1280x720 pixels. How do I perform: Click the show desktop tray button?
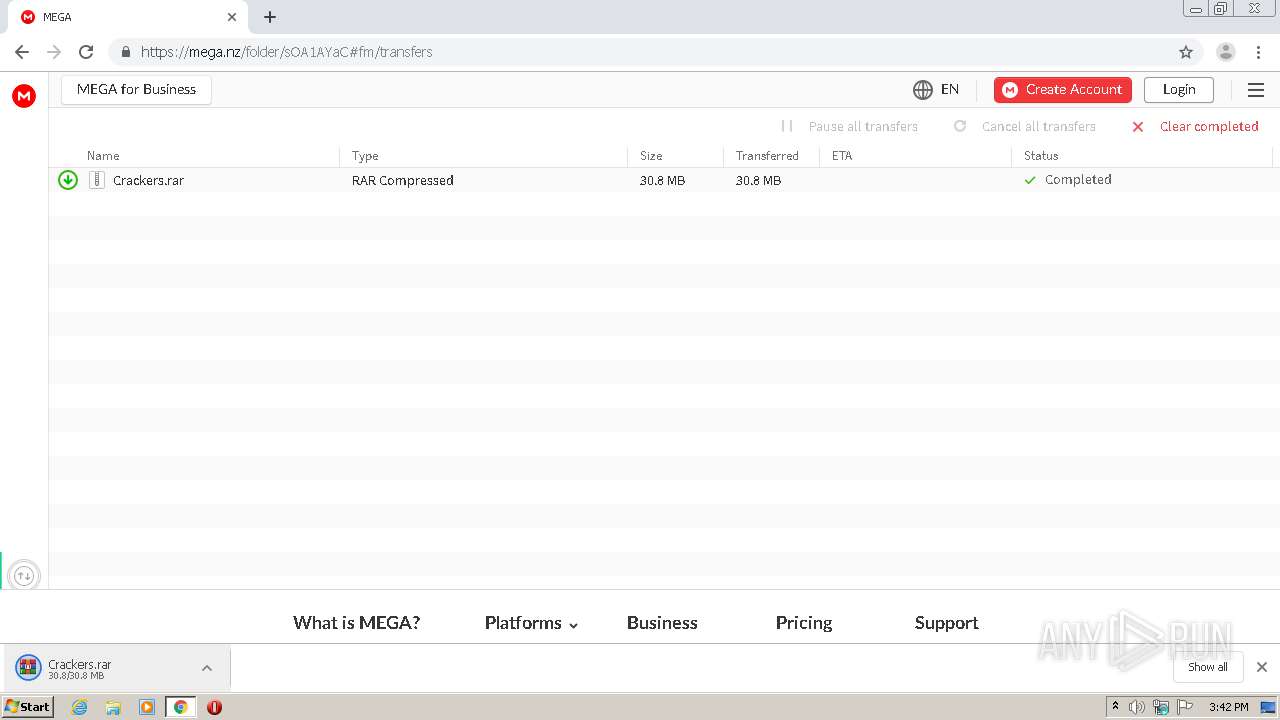[1268, 707]
